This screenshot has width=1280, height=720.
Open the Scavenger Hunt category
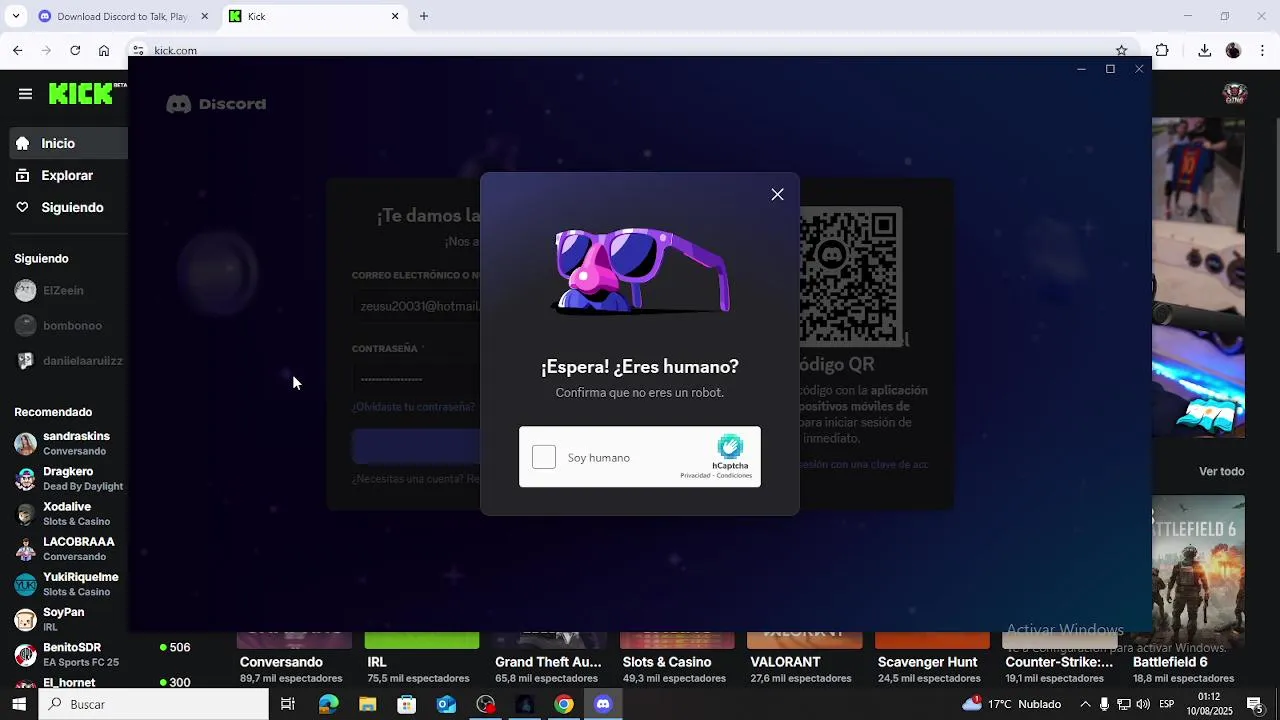(927, 662)
